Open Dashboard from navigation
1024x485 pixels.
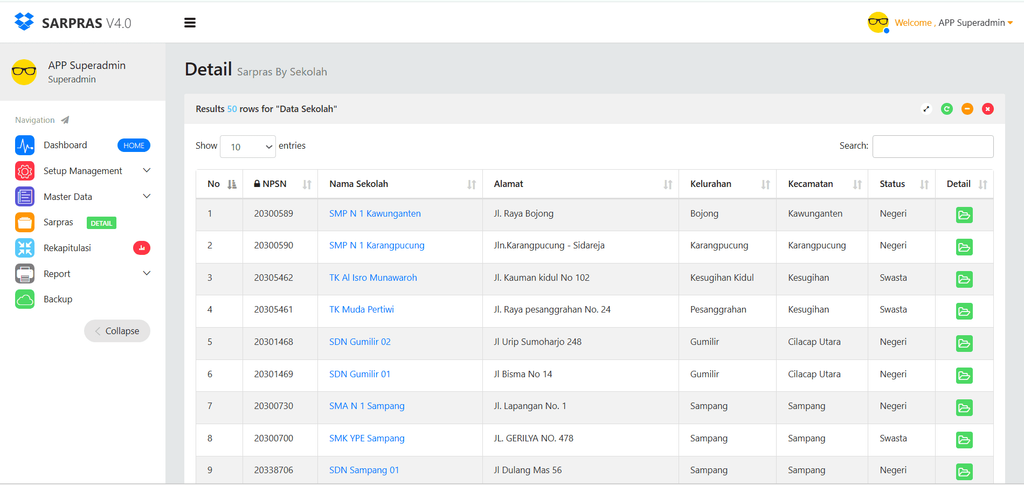point(65,145)
